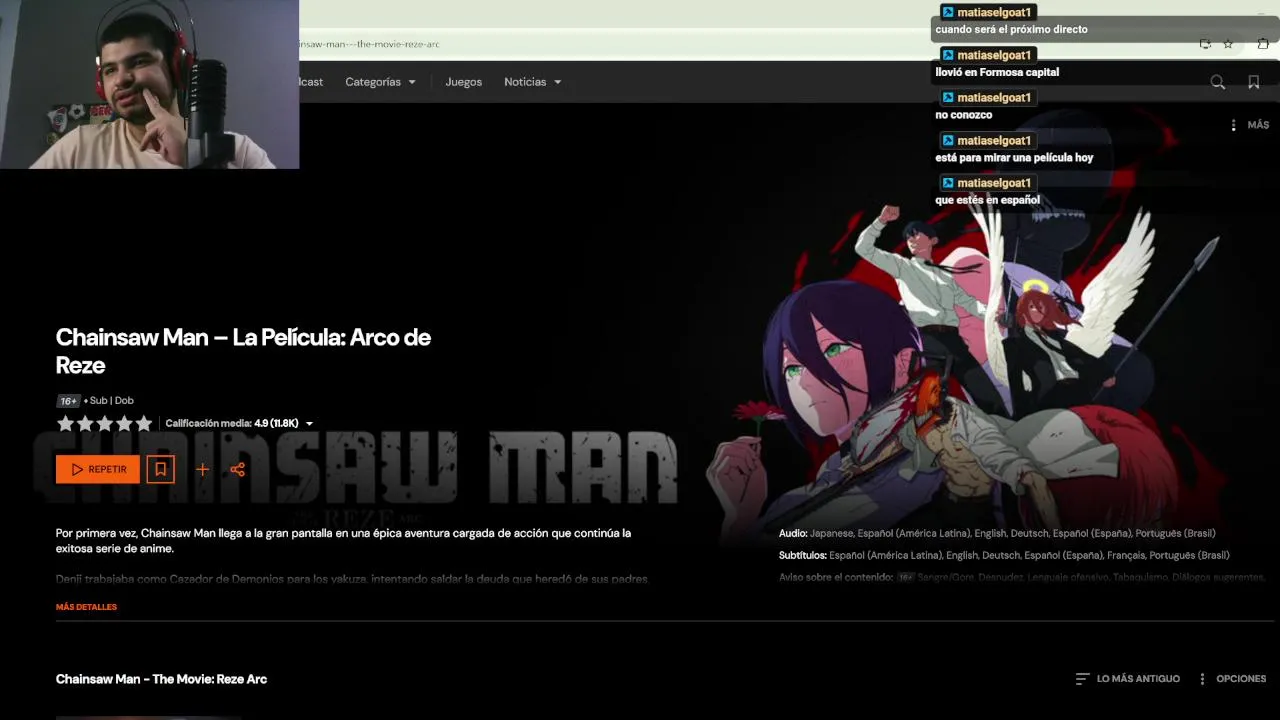
Task: Click the browser bookmark star icon
Action: [x=1228, y=44]
